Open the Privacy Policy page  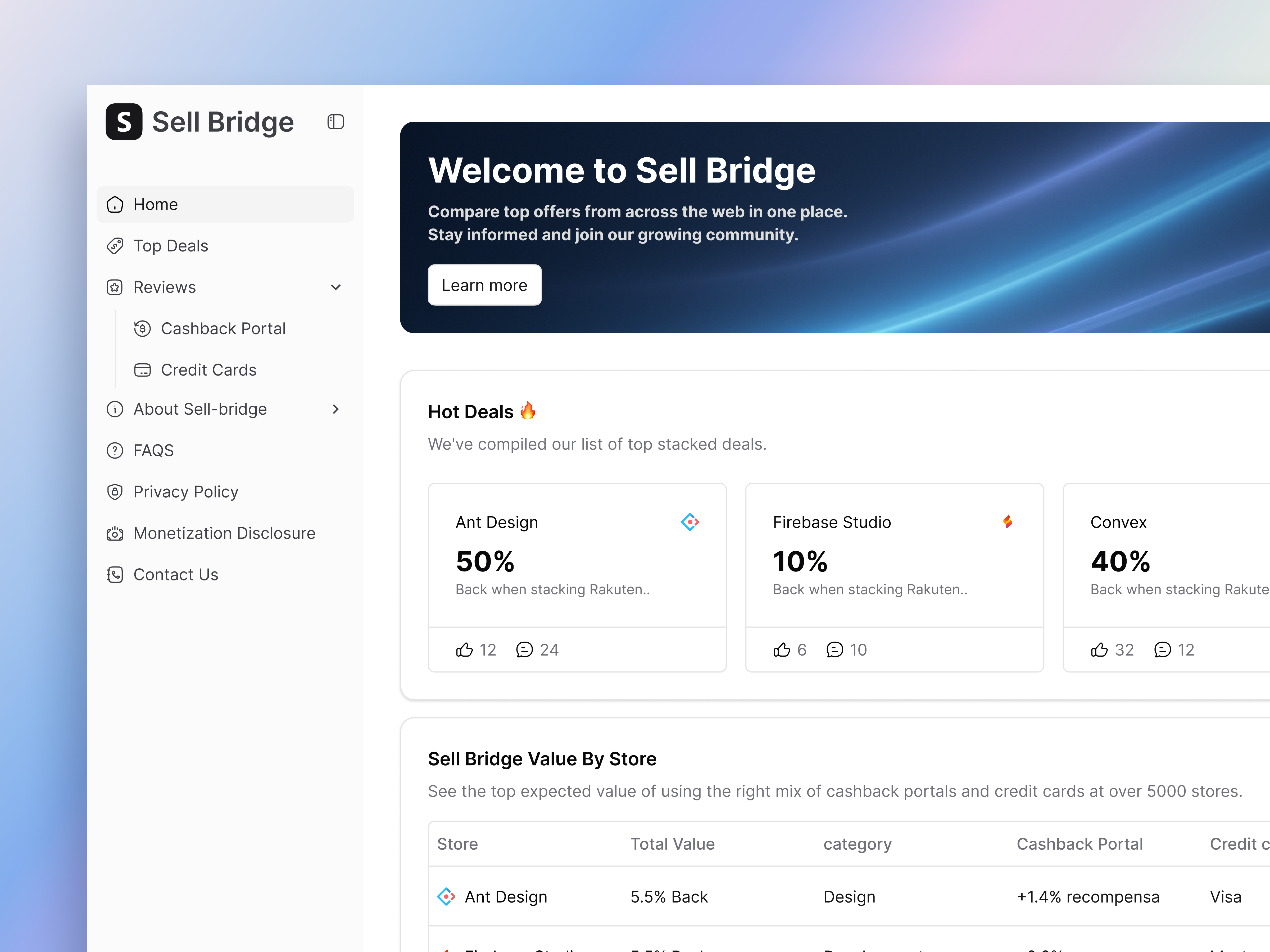click(x=225, y=492)
